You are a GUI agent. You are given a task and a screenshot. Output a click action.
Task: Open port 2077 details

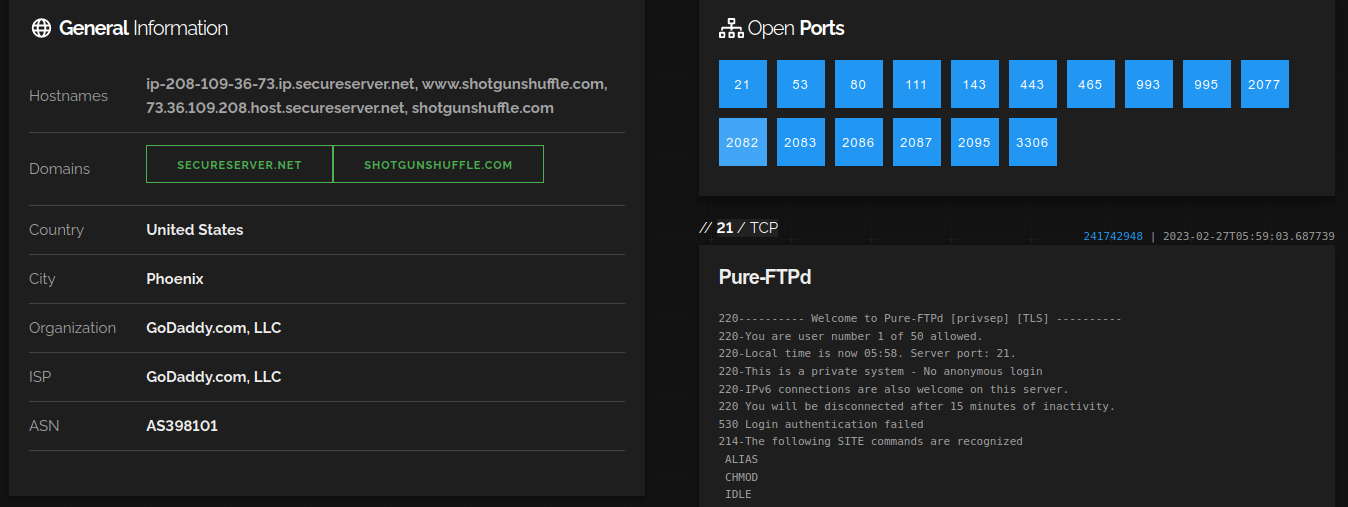click(1264, 84)
